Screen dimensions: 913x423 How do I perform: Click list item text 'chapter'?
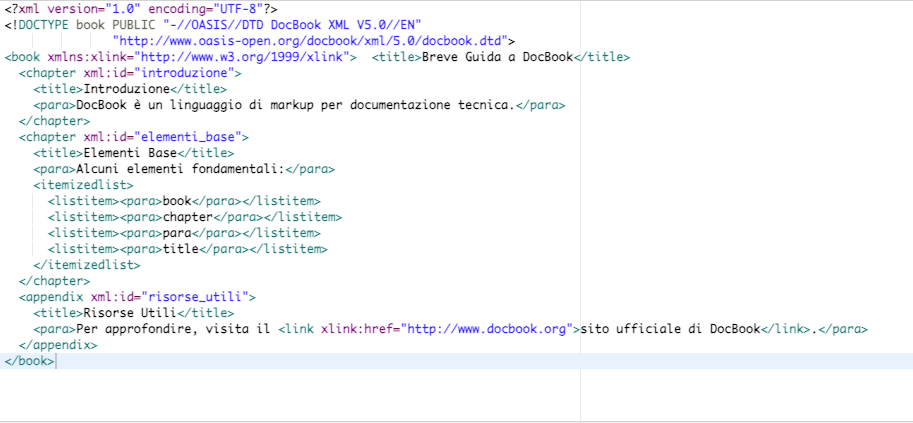pyautogui.click(x=188, y=217)
